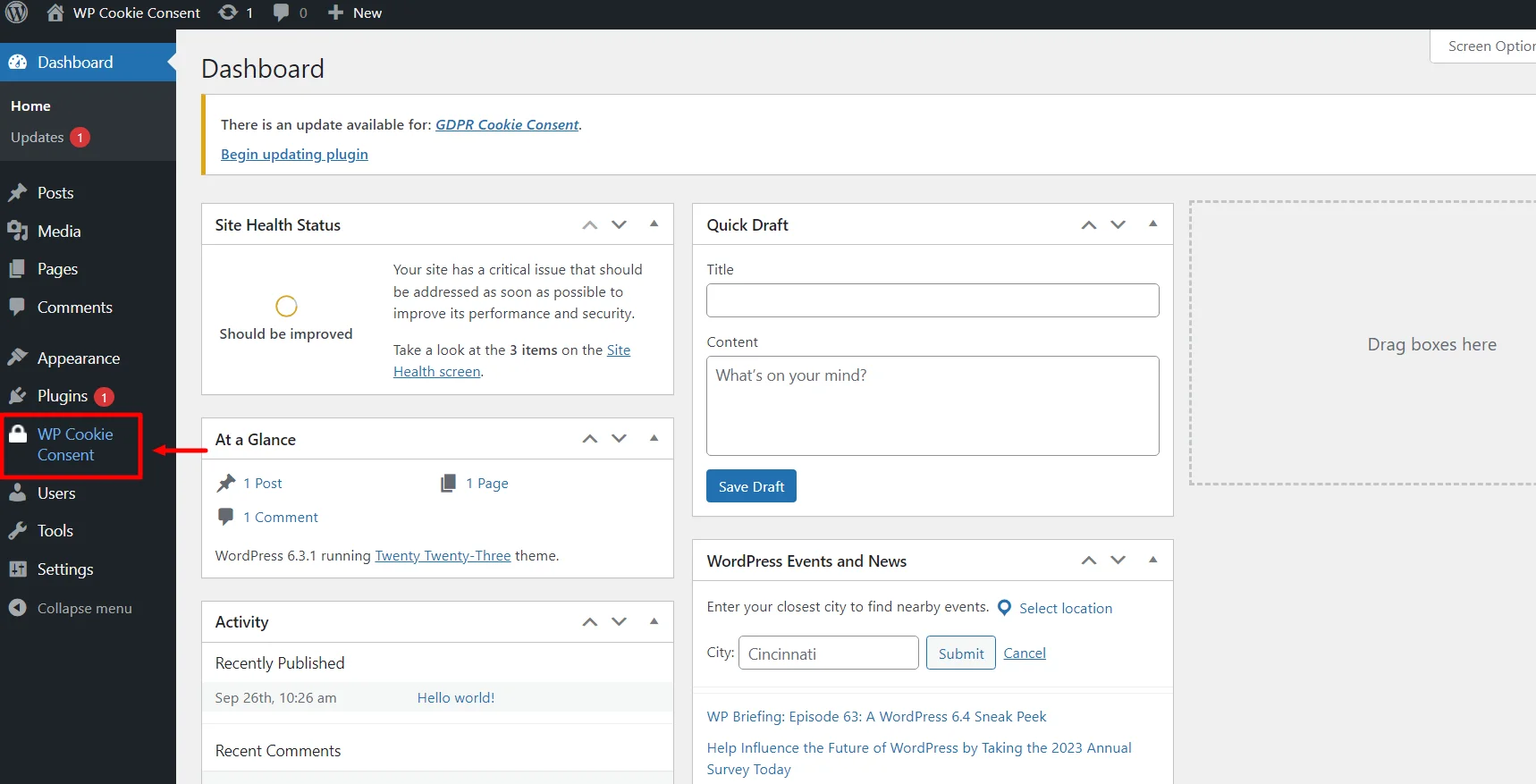Click the Settings sliders icon

pyautogui.click(x=18, y=569)
